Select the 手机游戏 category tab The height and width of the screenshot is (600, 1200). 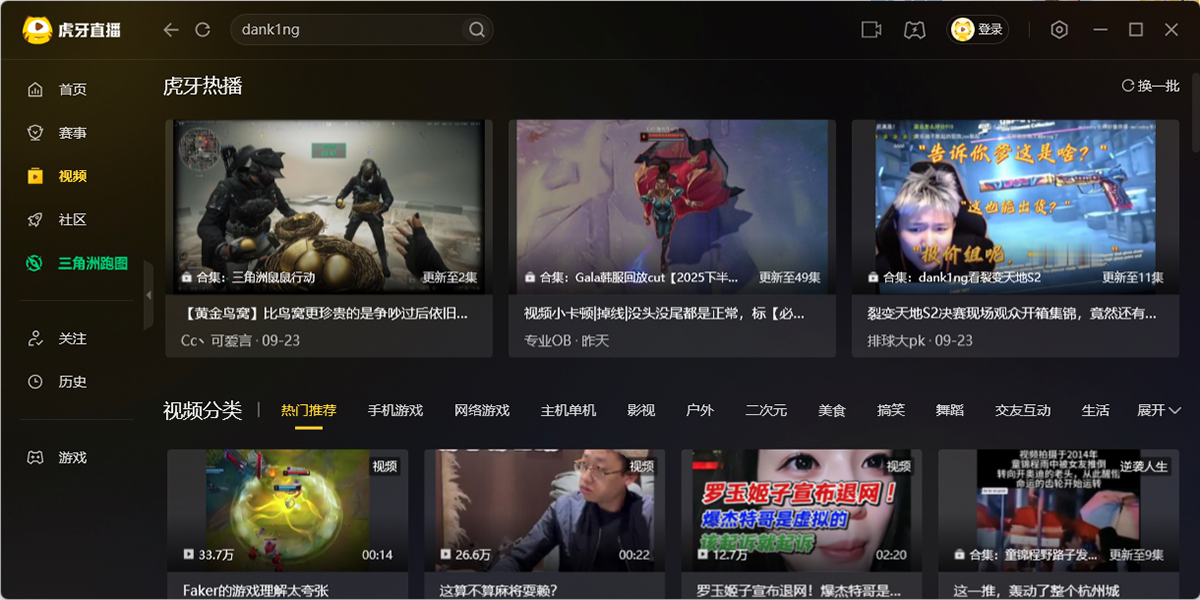(395, 410)
